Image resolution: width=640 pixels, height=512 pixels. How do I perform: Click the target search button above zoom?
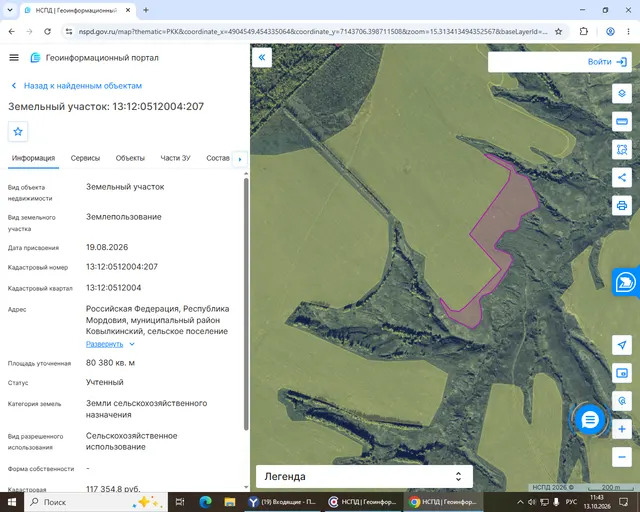(x=622, y=401)
